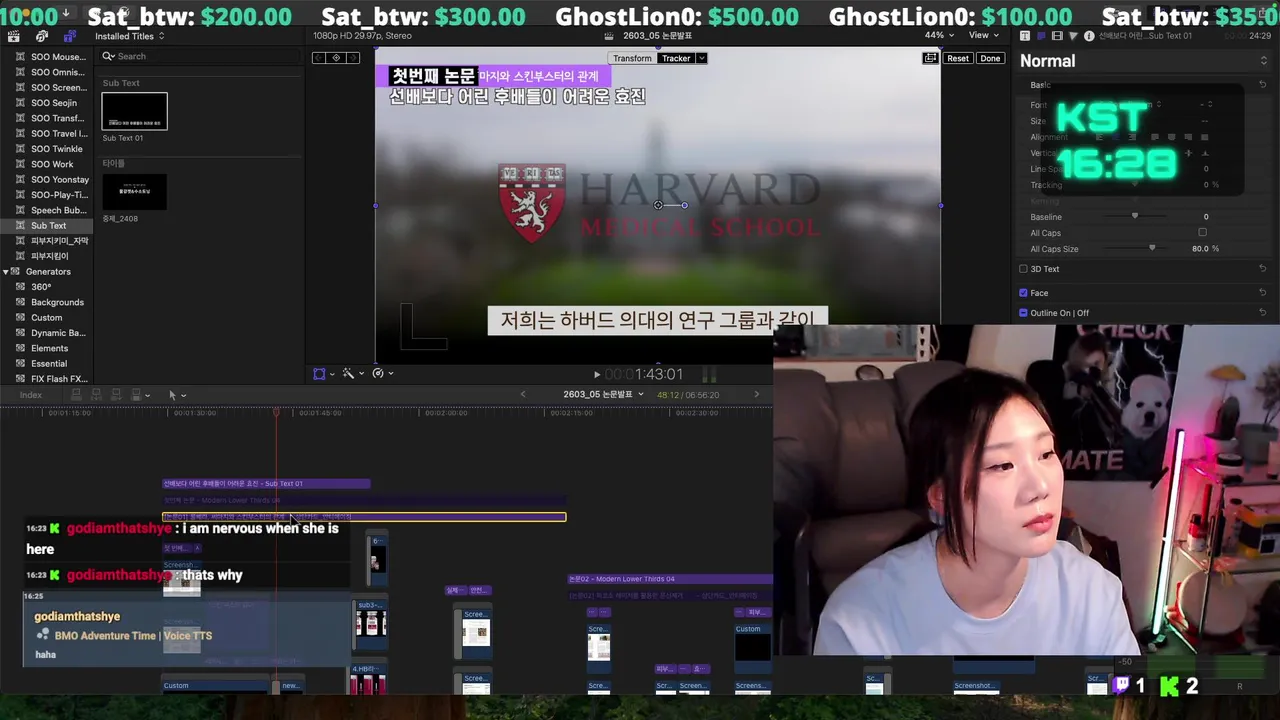Switch to the Tracker tab in viewer
Screen dimensions: 1280x720
(676, 58)
